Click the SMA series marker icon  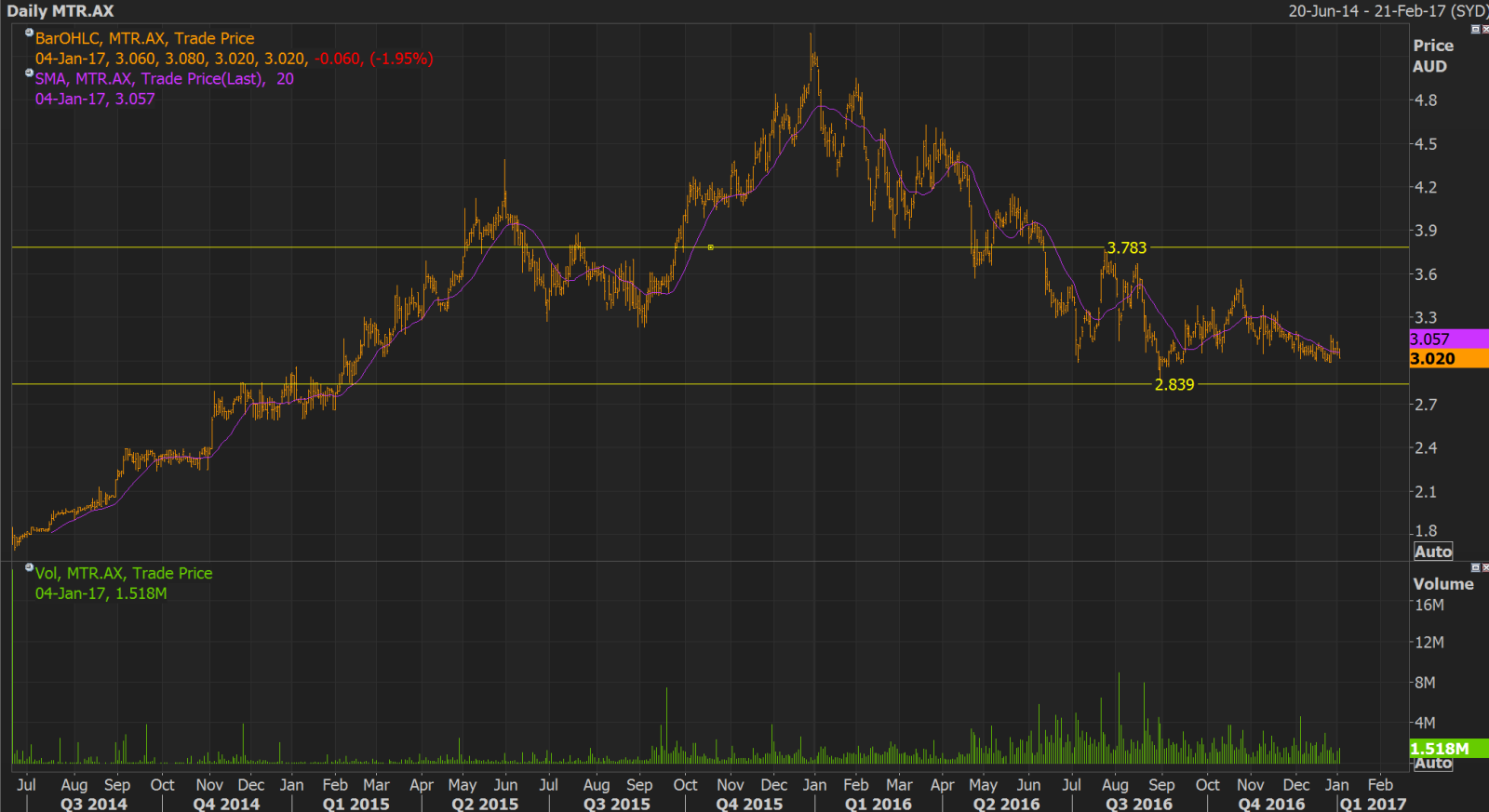pos(29,73)
